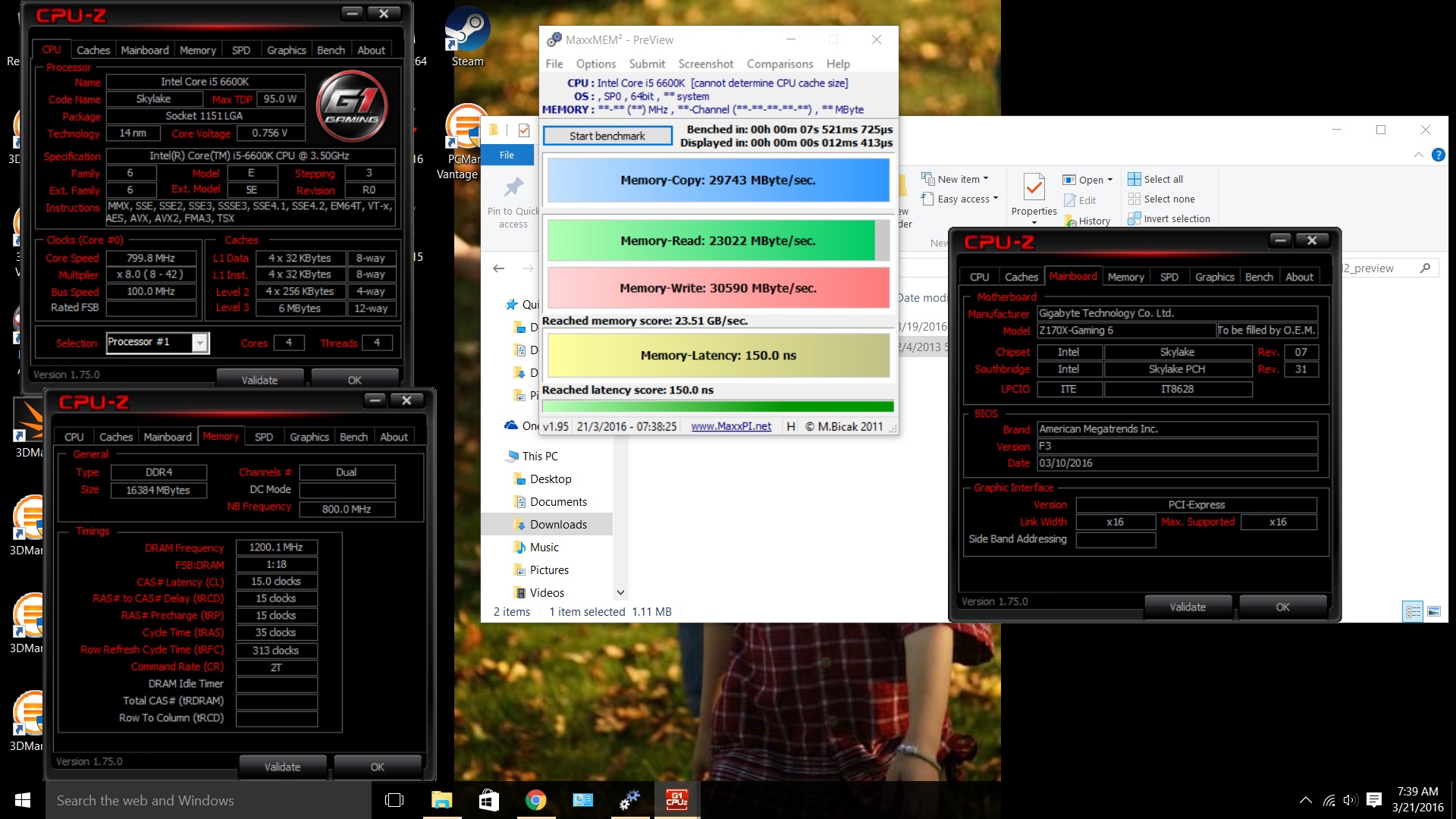Click Invert selection in Explorer ribbon

point(1169,218)
